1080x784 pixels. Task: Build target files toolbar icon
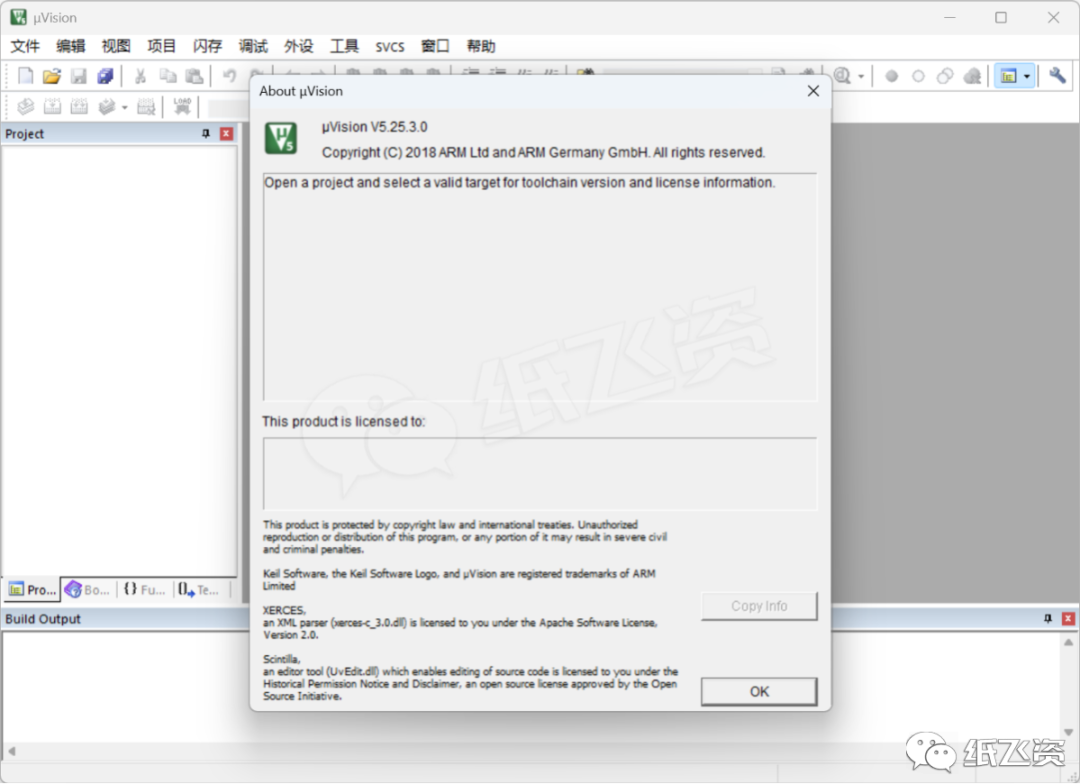click(x=52, y=107)
